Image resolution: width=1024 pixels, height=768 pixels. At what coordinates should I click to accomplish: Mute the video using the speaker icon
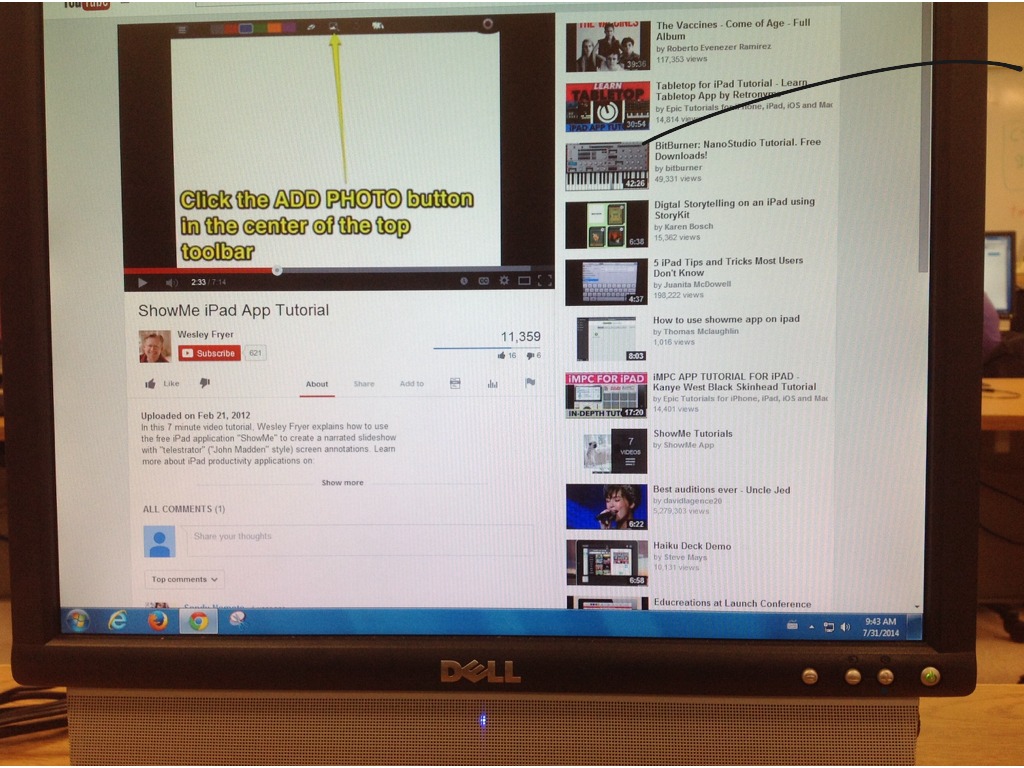(170, 283)
